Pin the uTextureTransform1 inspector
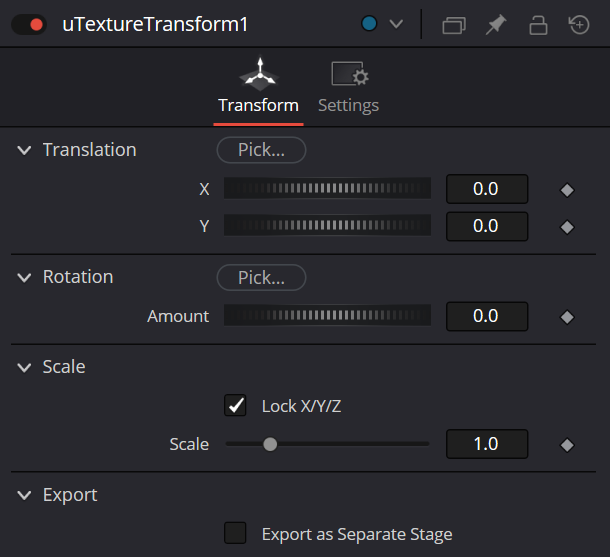 point(496,25)
